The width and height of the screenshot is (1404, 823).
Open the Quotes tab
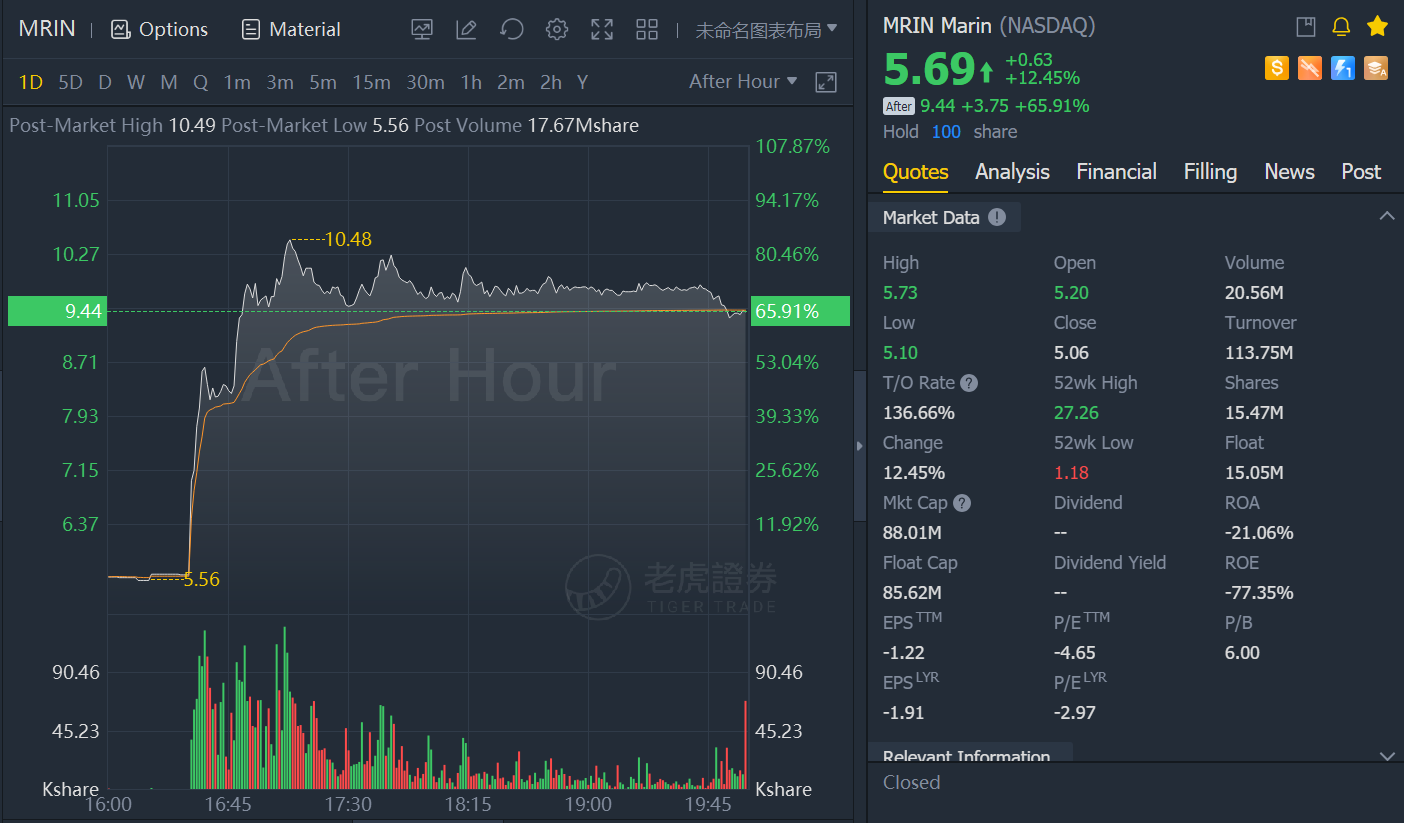coord(915,172)
